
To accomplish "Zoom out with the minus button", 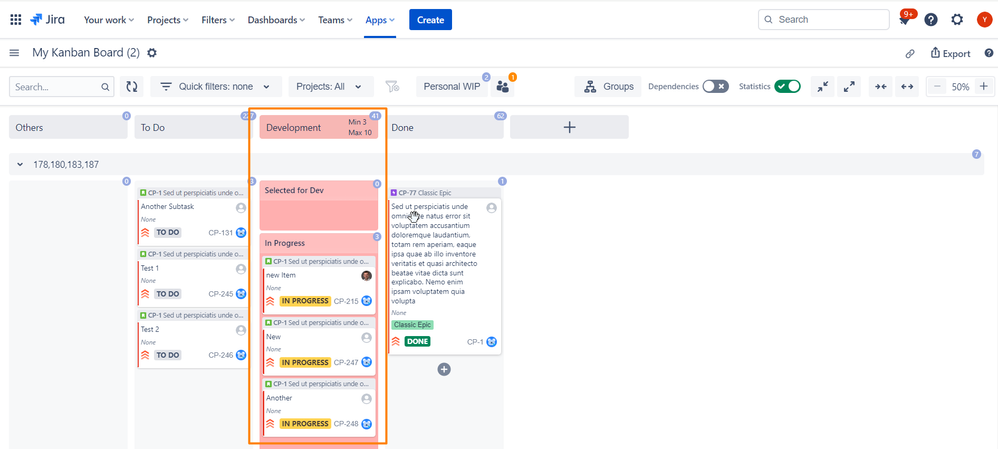I will (x=937, y=87).
